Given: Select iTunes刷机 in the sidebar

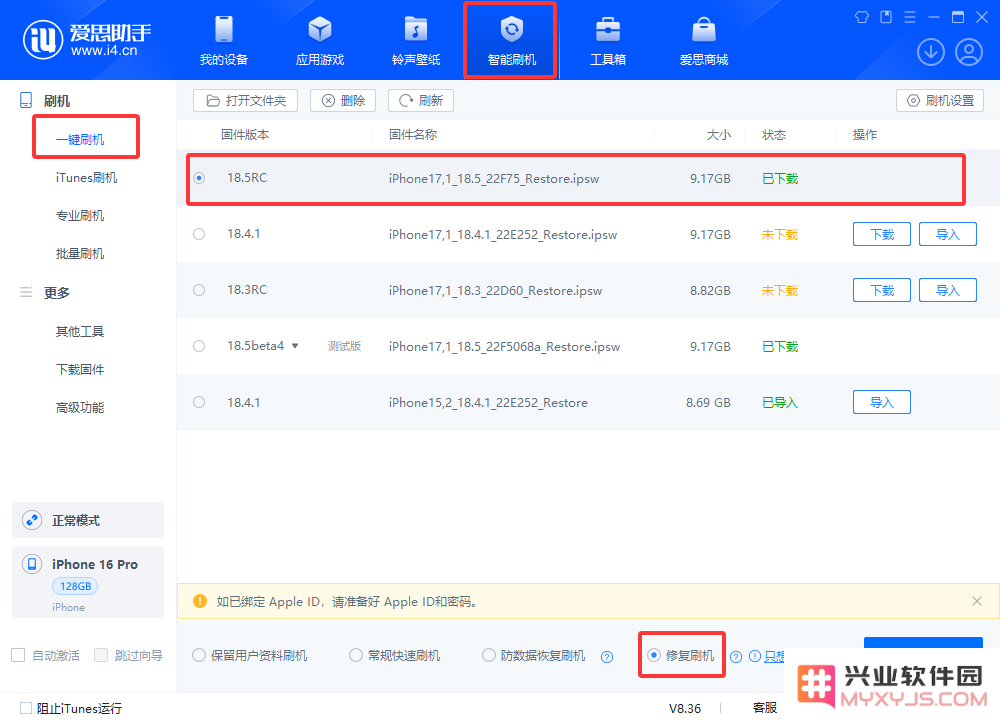Looking at the screenshot, I should point(86,178).
